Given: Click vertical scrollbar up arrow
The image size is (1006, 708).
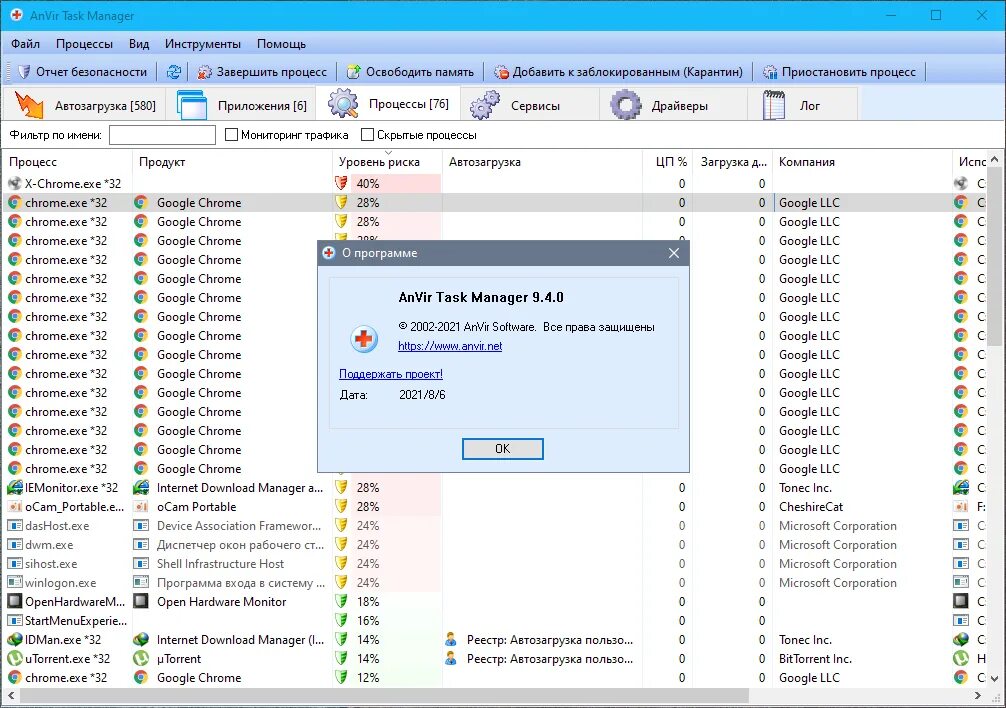Looking at the screenshot, I should click(994, 158).
